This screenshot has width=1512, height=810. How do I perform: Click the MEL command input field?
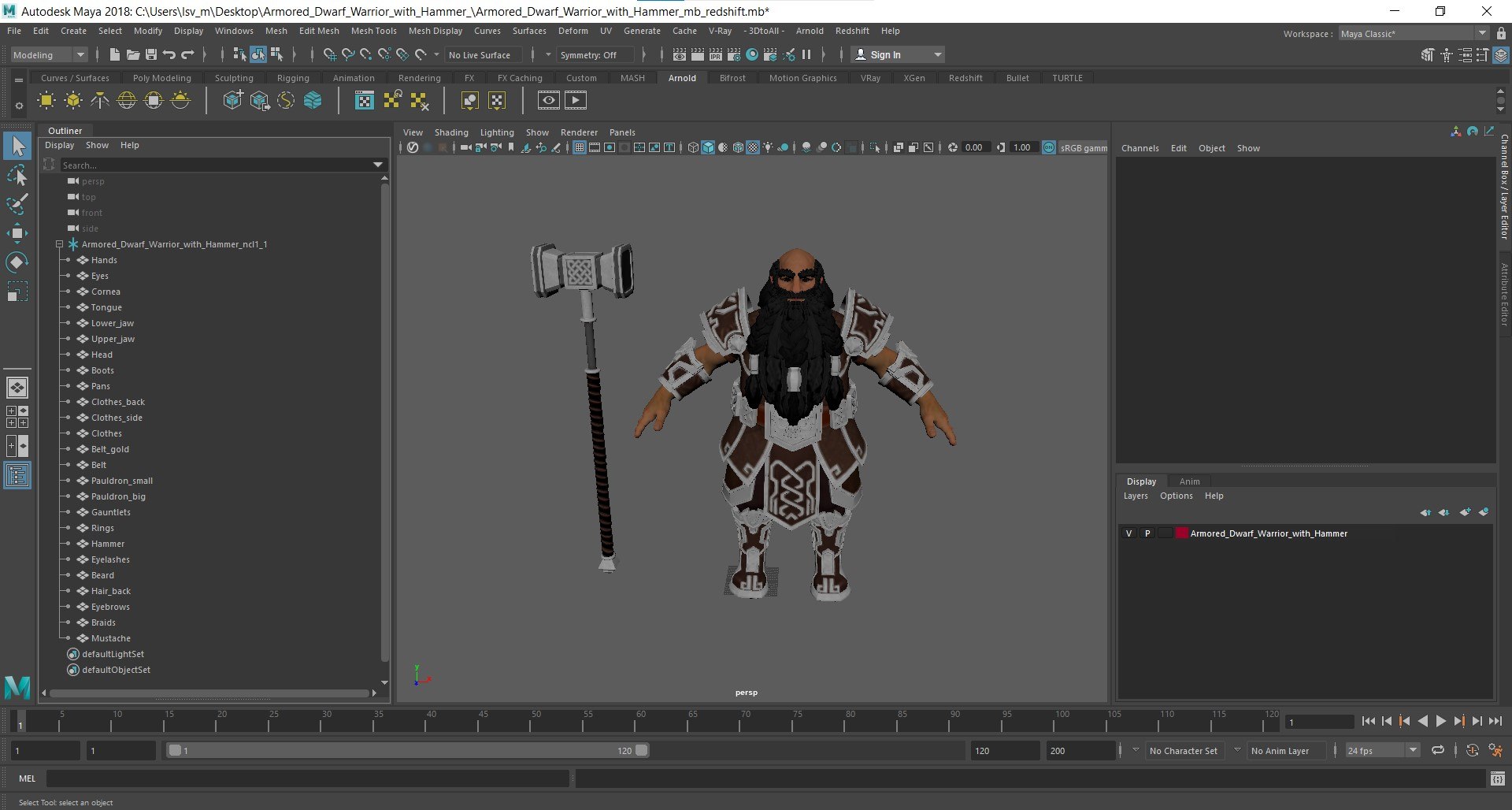click(x=307, y=778)
